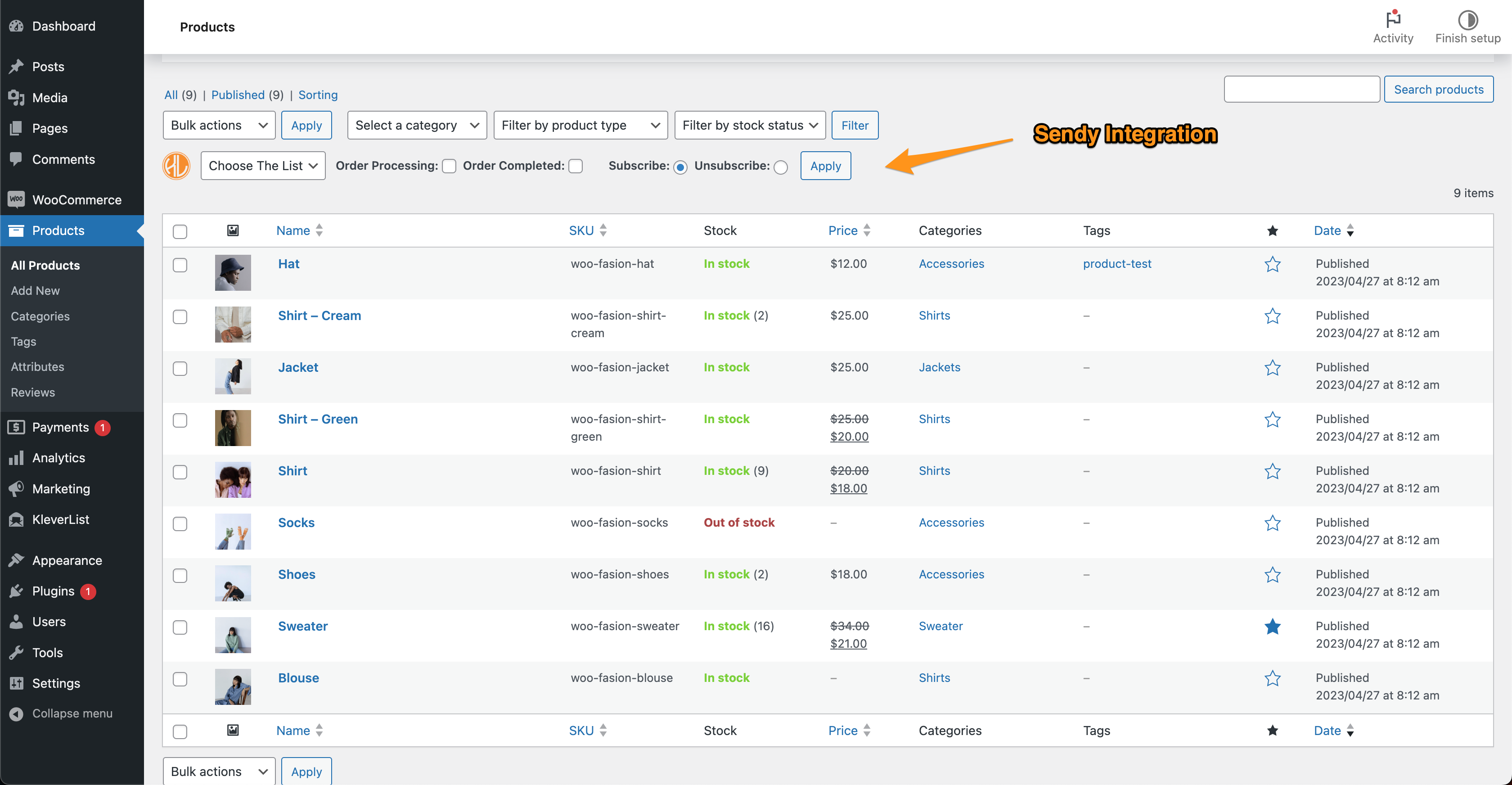Click the Tools wrench icon
The height and width of the screenshot is (785, 1512).
17,652
